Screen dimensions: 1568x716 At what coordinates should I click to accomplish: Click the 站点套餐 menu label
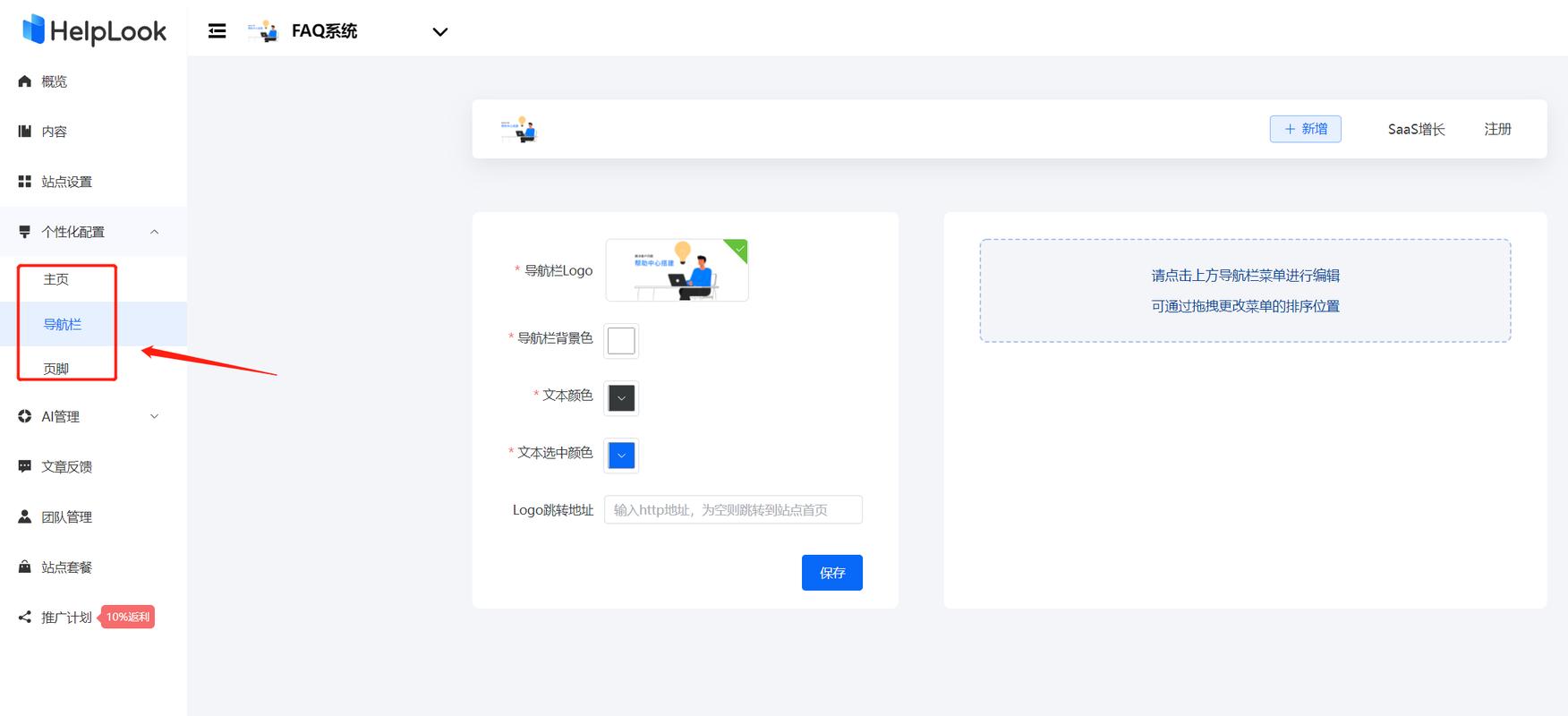tap(67, 567)
